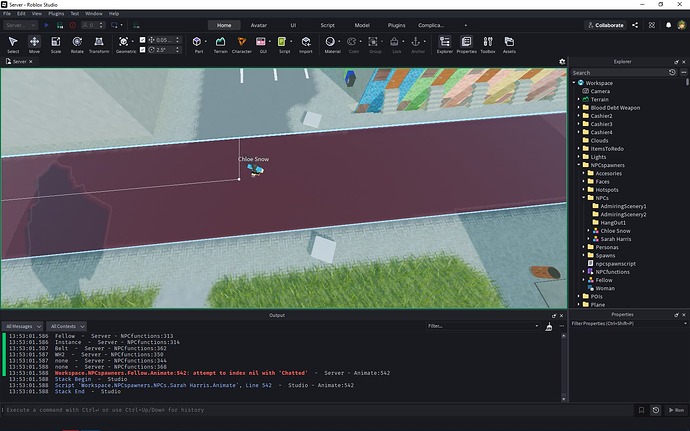Open the All Contexts filter dropdown
This screenshot has width=690, height=431.
coord(66,326)
